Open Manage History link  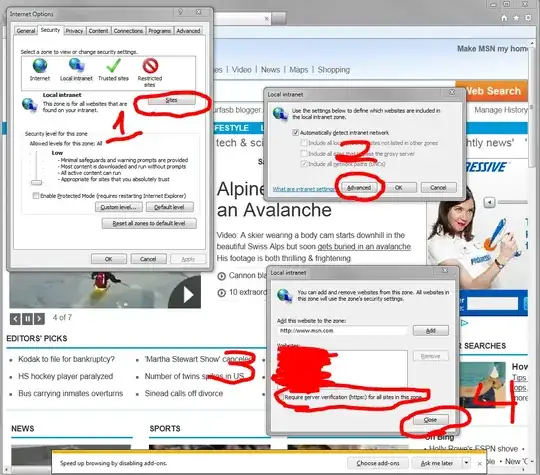pyautogui.click(x=501, y=110)
